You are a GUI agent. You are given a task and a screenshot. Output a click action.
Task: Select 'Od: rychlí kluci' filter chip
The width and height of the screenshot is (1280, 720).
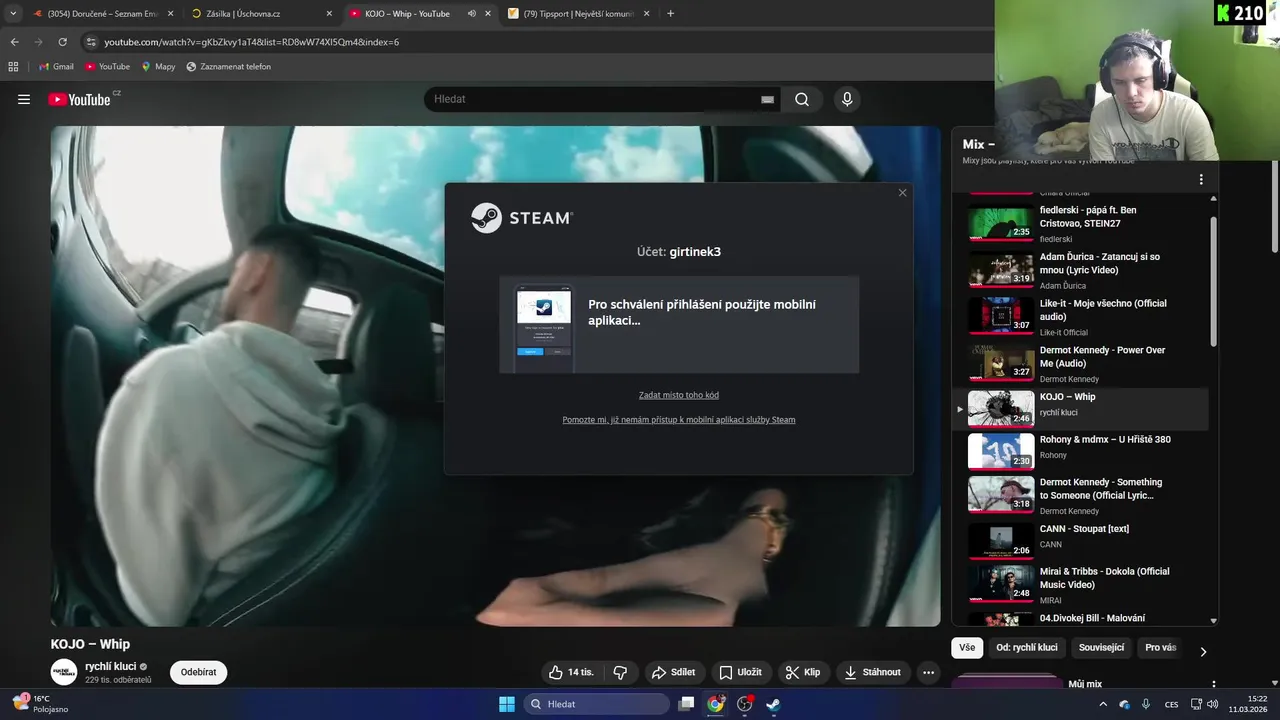[x=1027, y=648]
